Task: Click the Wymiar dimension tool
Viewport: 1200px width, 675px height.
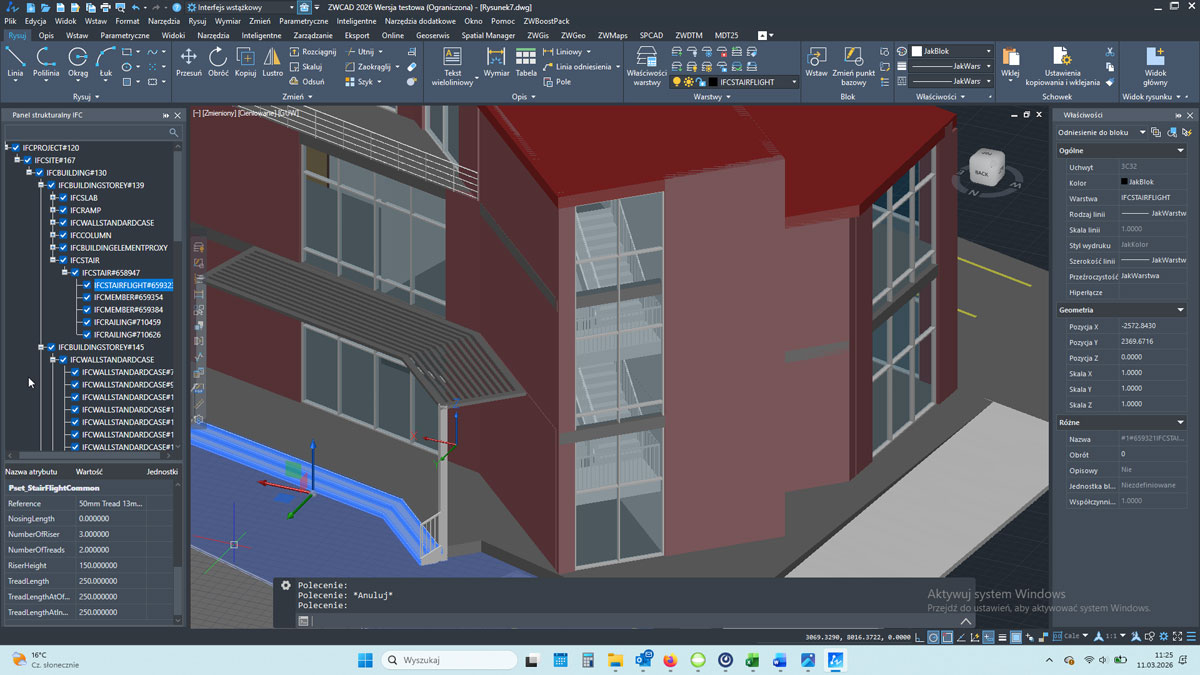Action: (x=496, y=62)
